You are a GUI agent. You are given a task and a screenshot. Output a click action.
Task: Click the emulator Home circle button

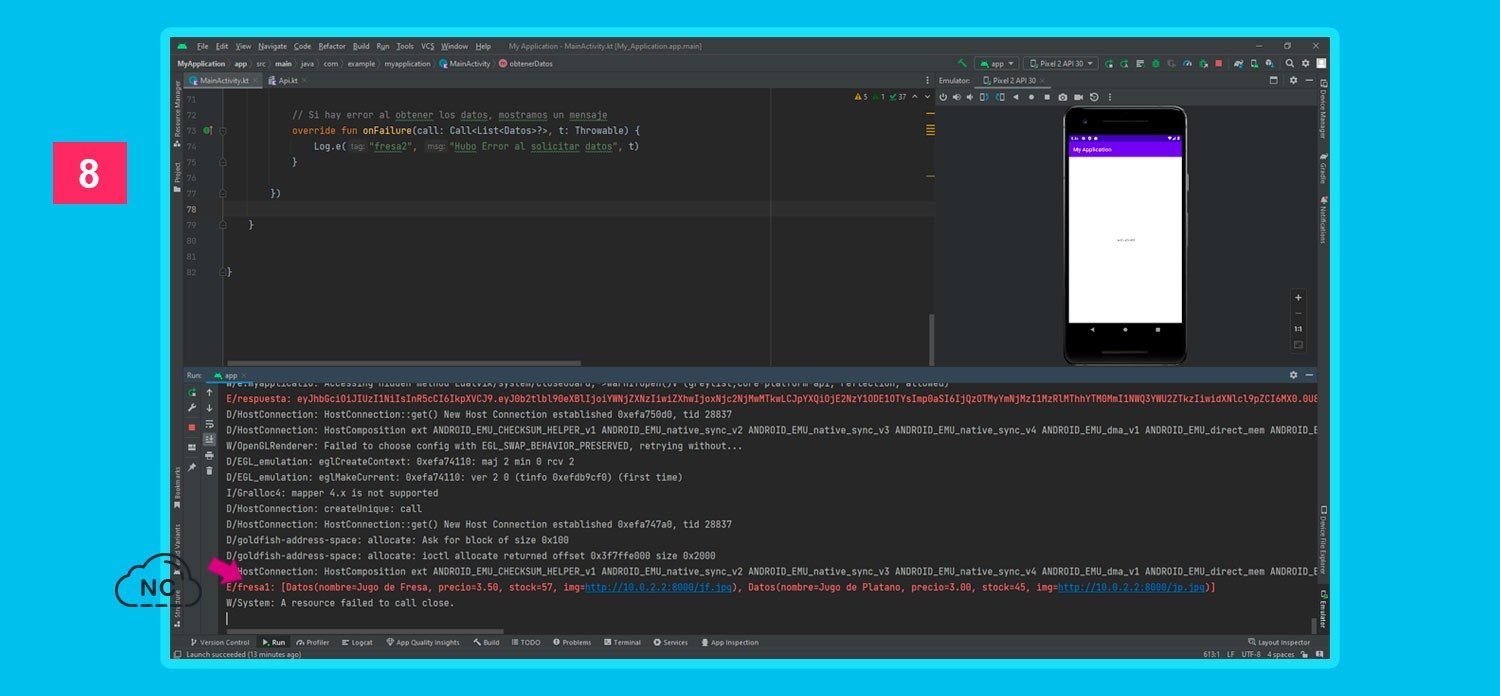[x=1031, y=97]
